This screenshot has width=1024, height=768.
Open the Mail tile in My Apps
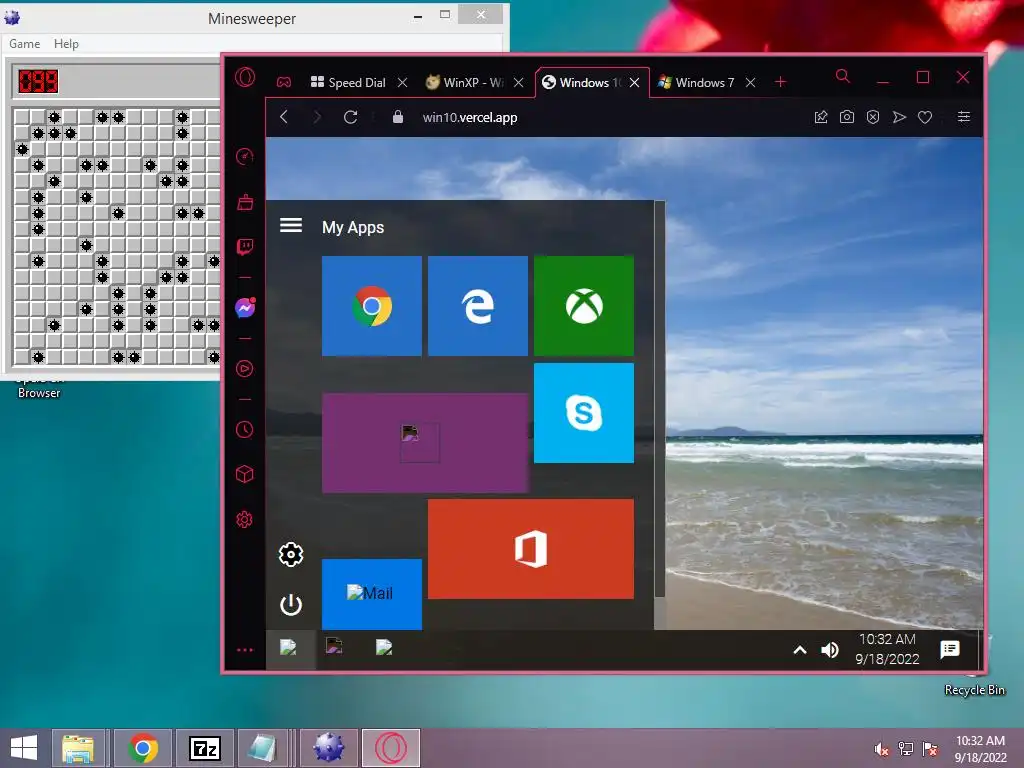click(x=372, y=594)
